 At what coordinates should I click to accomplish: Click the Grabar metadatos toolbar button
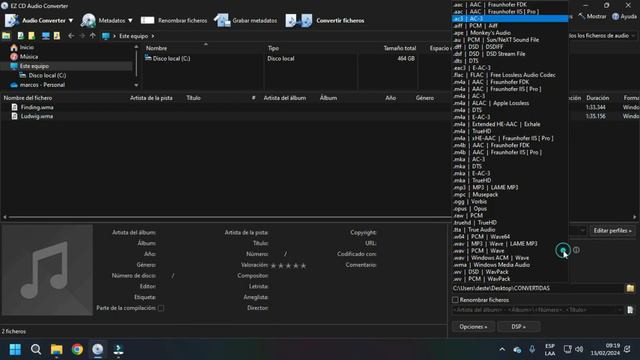click(x=245, y=20)
